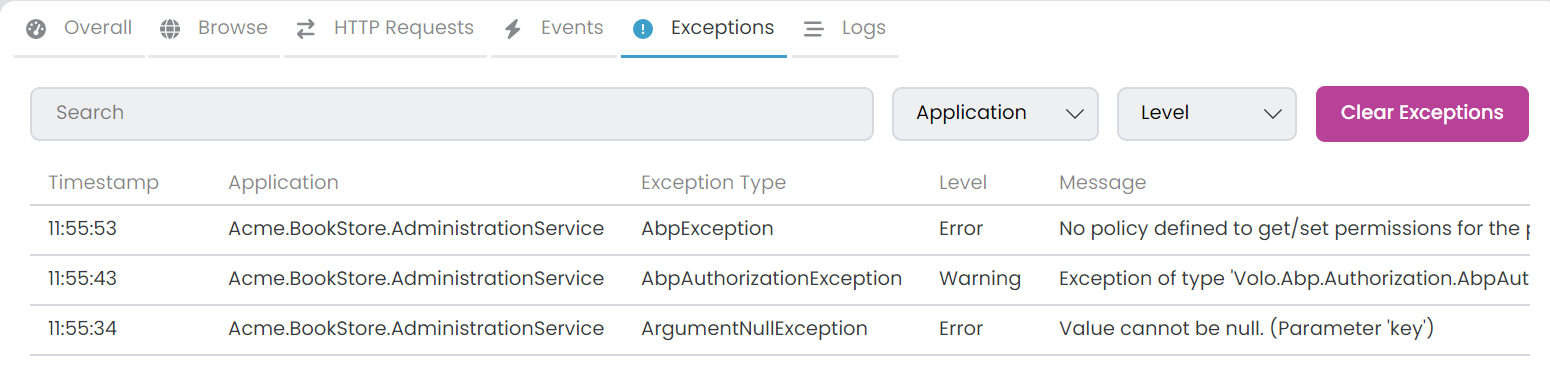Expand the Level filter dropdown
1550x370 pixels.
[x=1206, y=113]
